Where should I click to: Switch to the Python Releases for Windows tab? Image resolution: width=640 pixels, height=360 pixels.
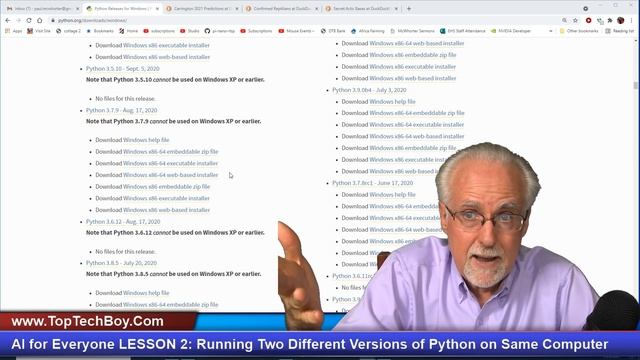point(122,9)
